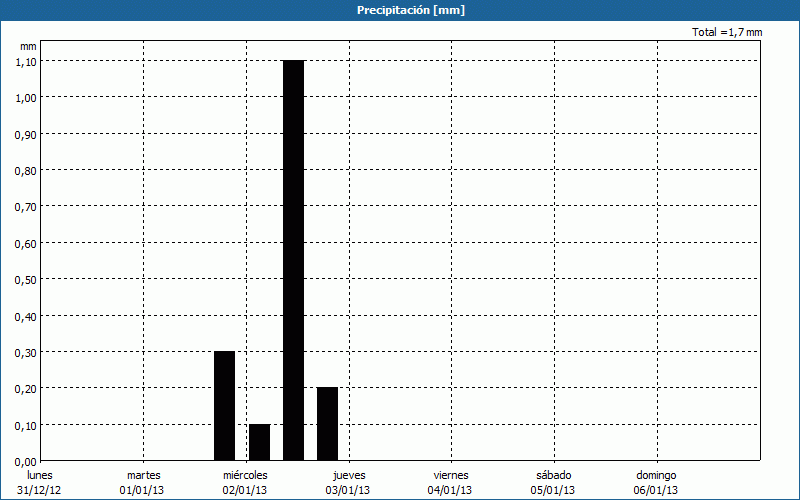Click the tallest 1,10 mm precipitation bar
This screenshot has width=800, height=500.
(x=293, y=260)
